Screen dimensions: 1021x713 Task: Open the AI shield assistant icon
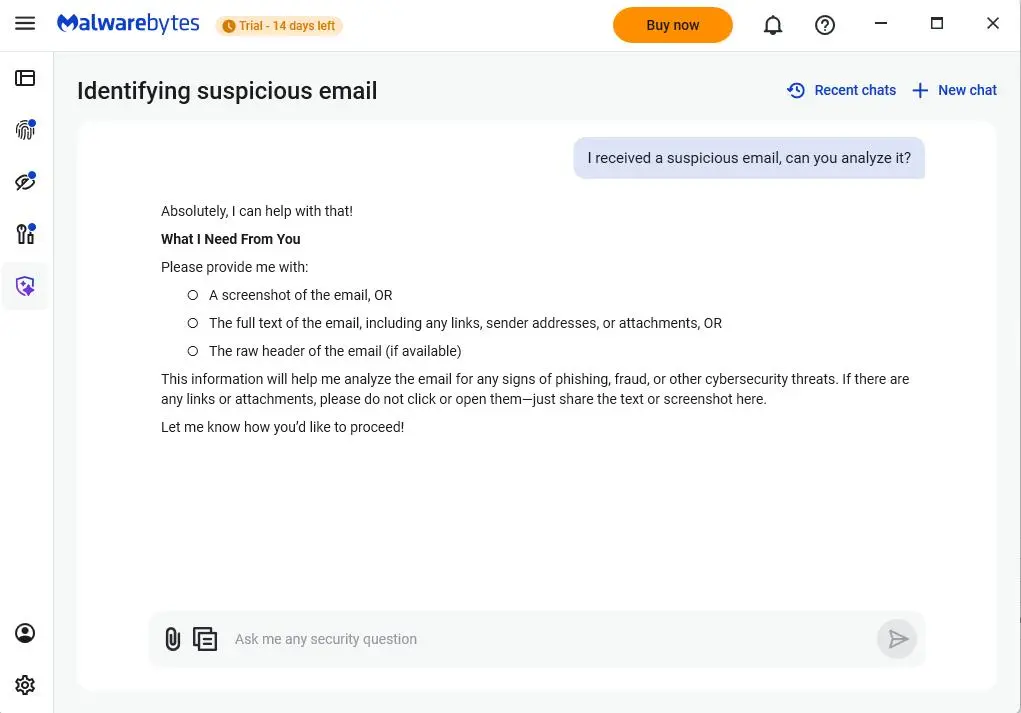click(25, 287)
